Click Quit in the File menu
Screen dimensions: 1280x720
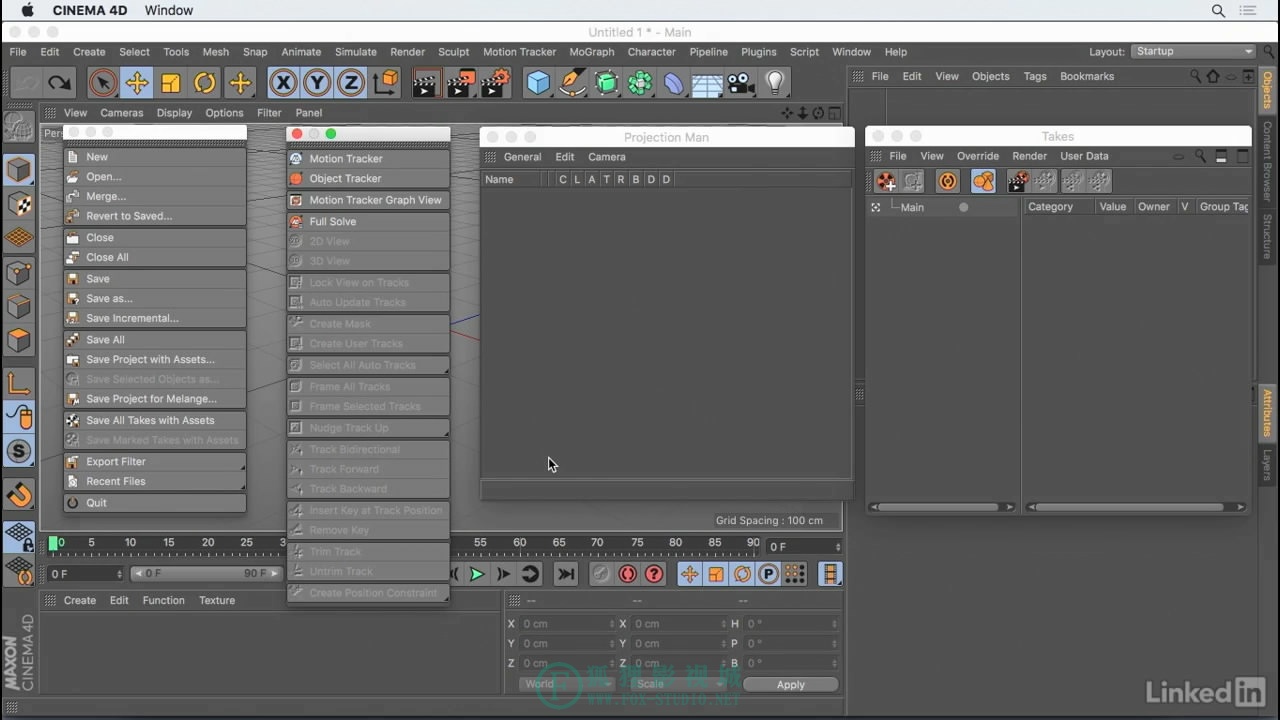pyautogui.click(x=155, y=503)
